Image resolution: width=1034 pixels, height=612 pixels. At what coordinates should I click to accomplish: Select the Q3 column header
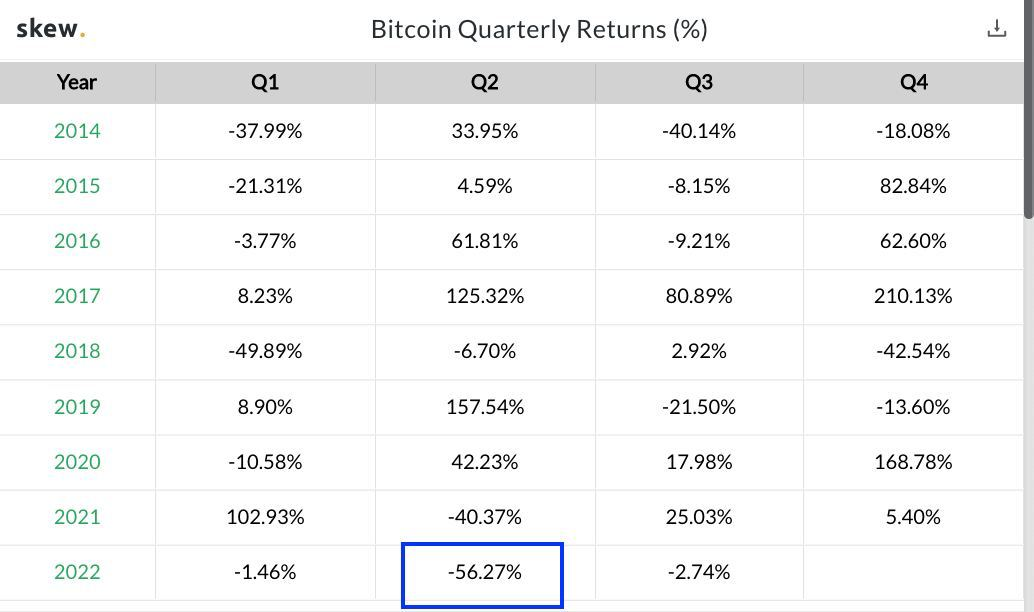click(699, 83)
